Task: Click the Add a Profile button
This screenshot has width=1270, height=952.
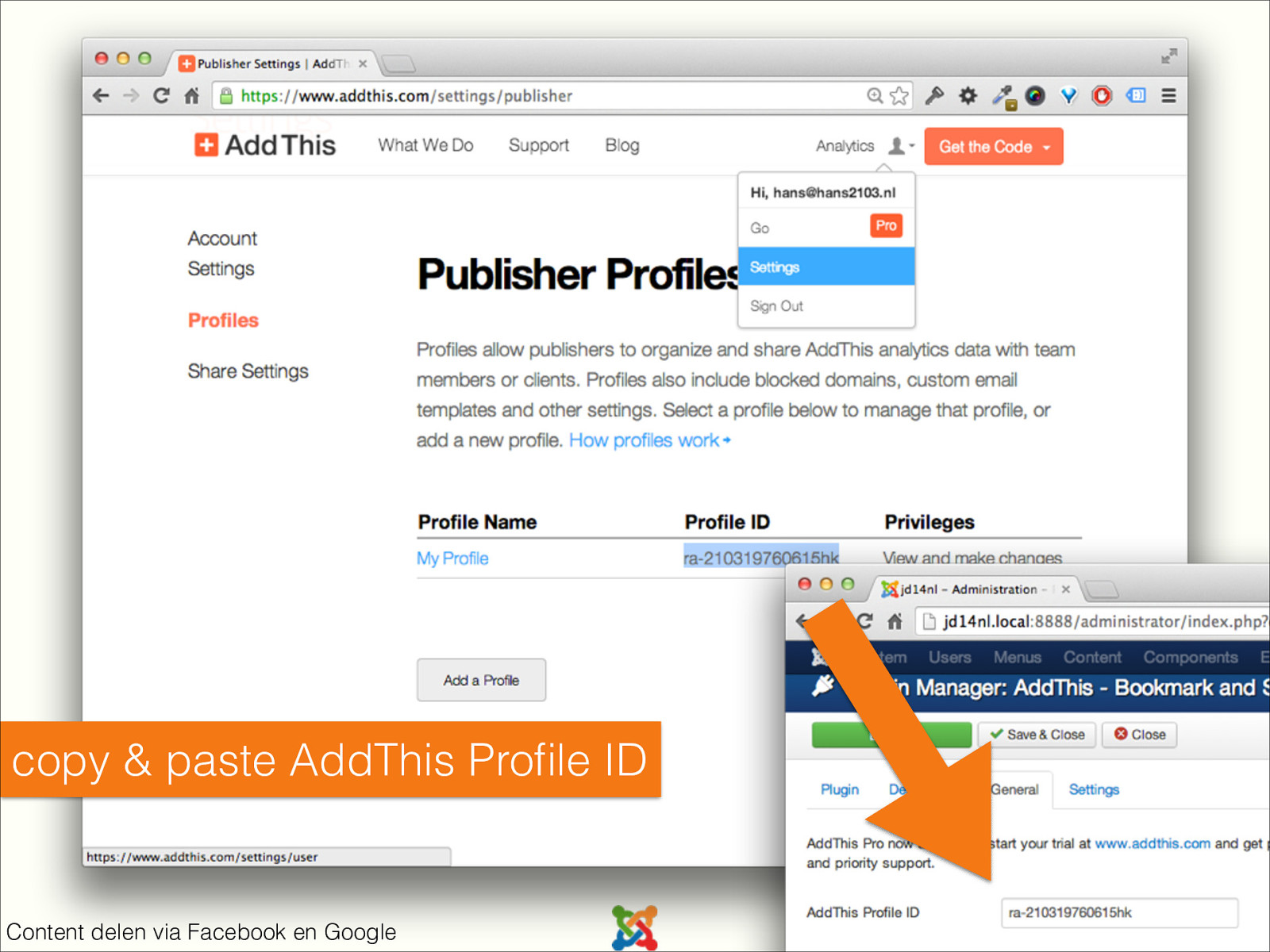Action: 482,680
